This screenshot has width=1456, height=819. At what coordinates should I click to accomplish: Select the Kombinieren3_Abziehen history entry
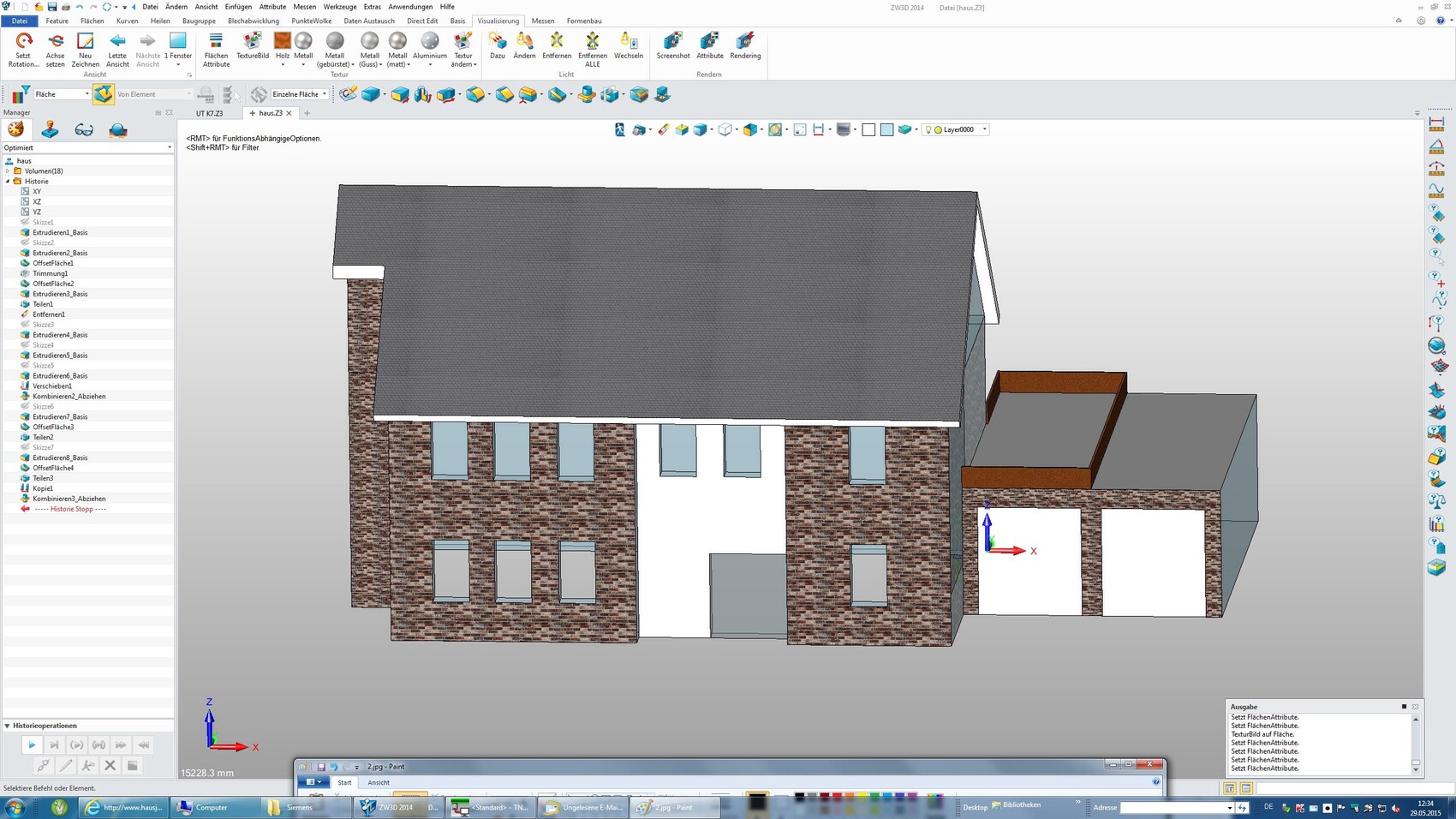[69, 498]
